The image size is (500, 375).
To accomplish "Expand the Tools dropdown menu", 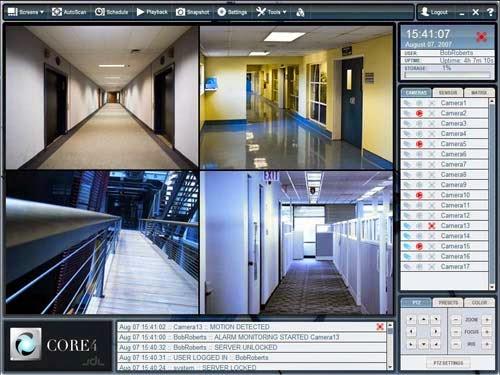I will pos(271,12).
